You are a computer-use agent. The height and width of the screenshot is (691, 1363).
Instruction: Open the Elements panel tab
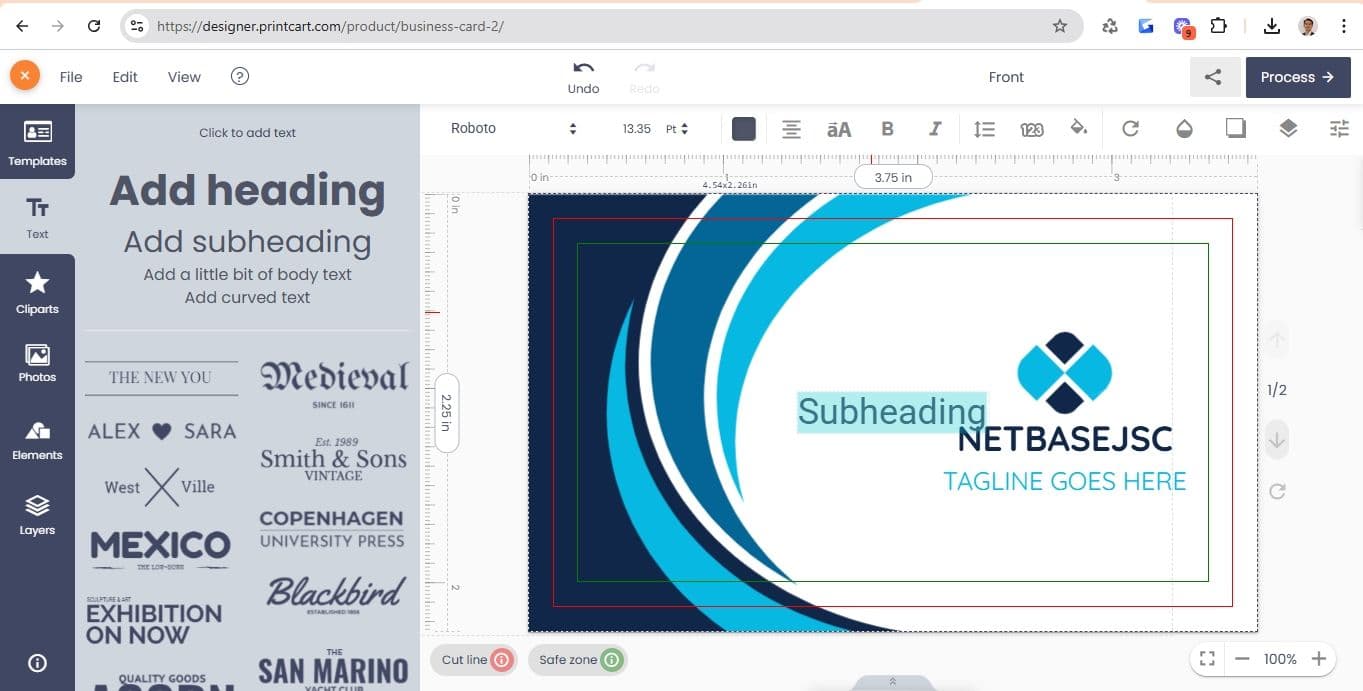(37, 440)
